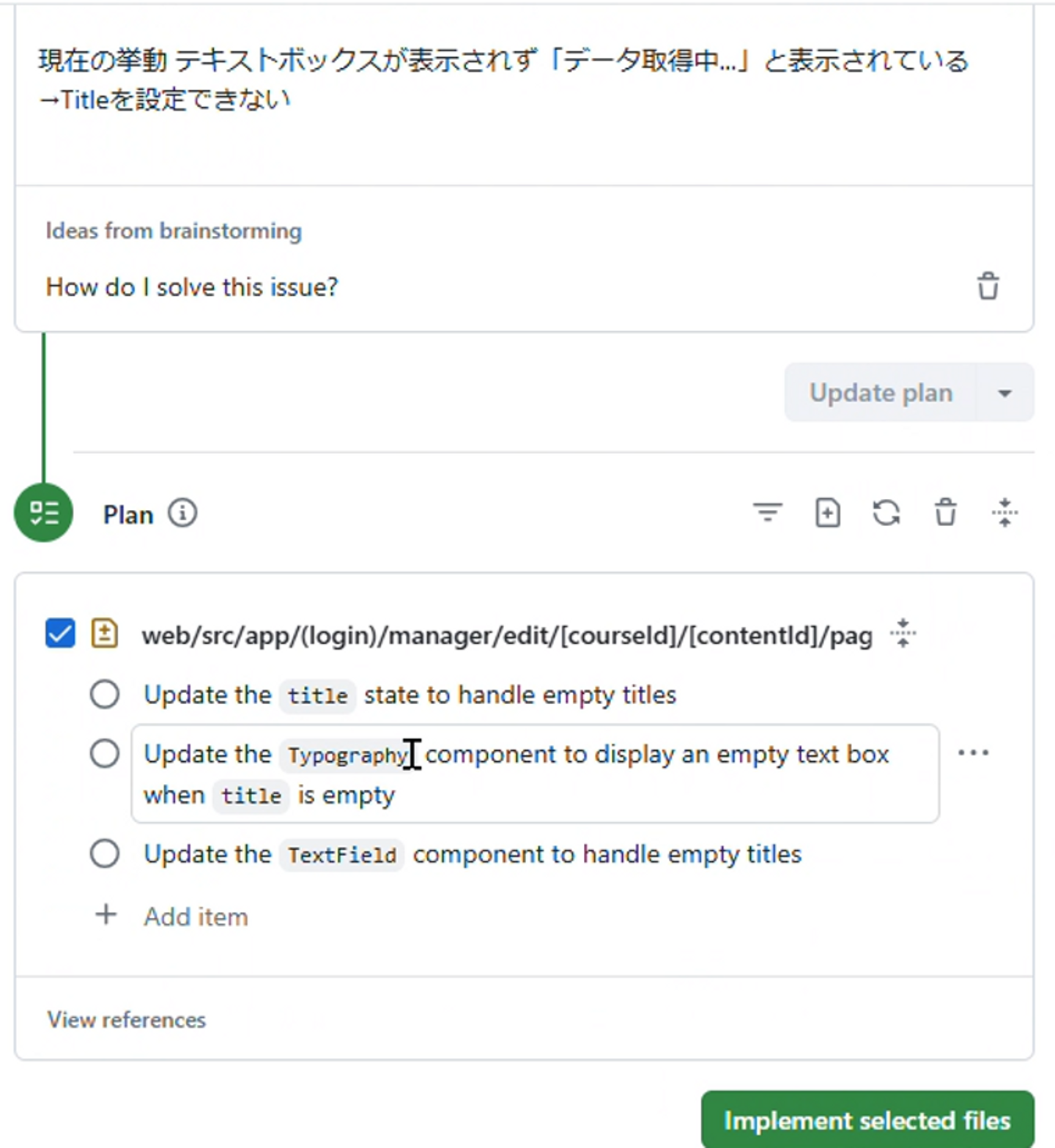Open View references link
The image size is (1055, 1148).
click(127, 1020)
